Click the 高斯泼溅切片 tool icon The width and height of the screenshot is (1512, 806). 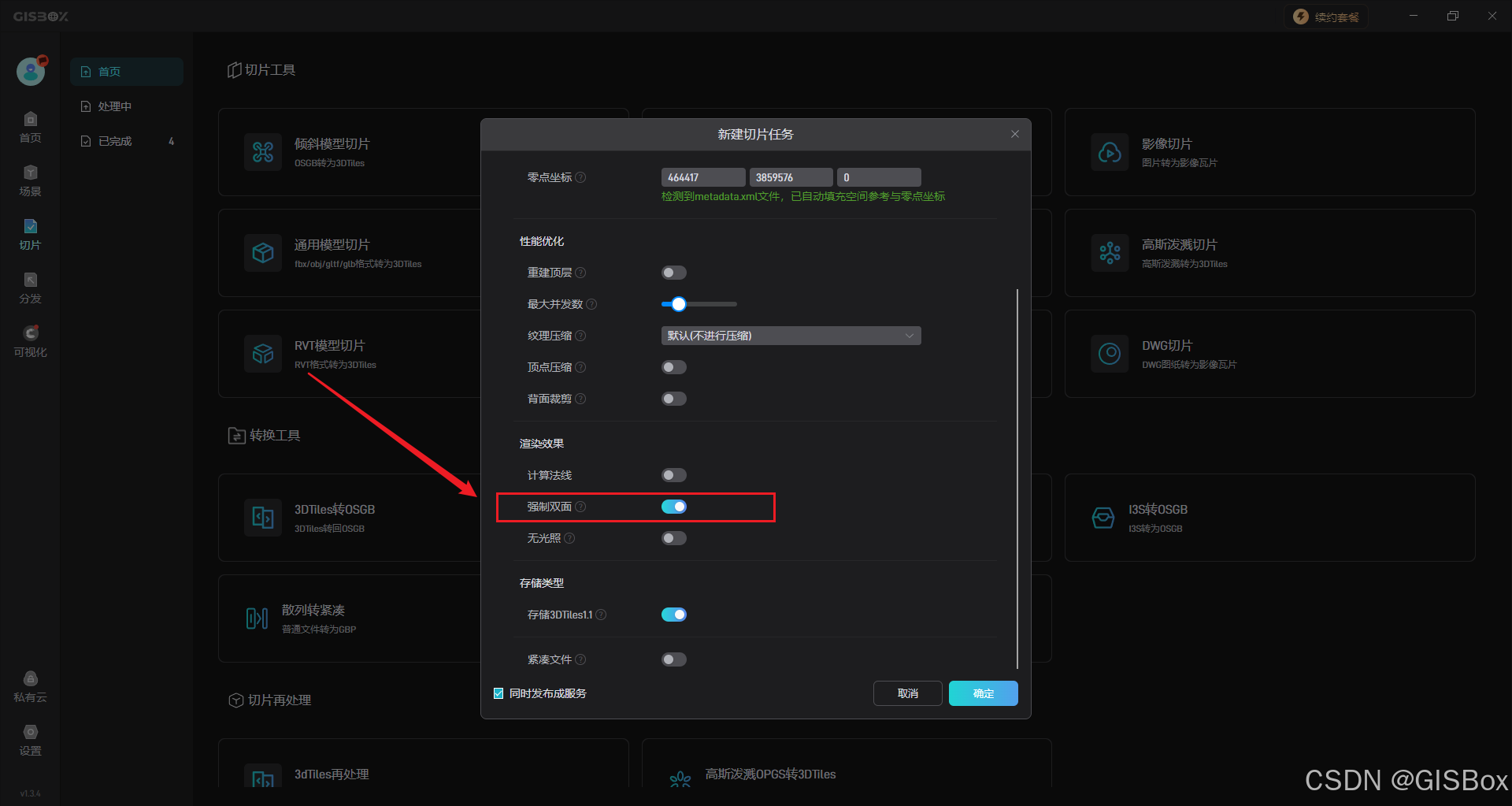(x=1110, y=253)
